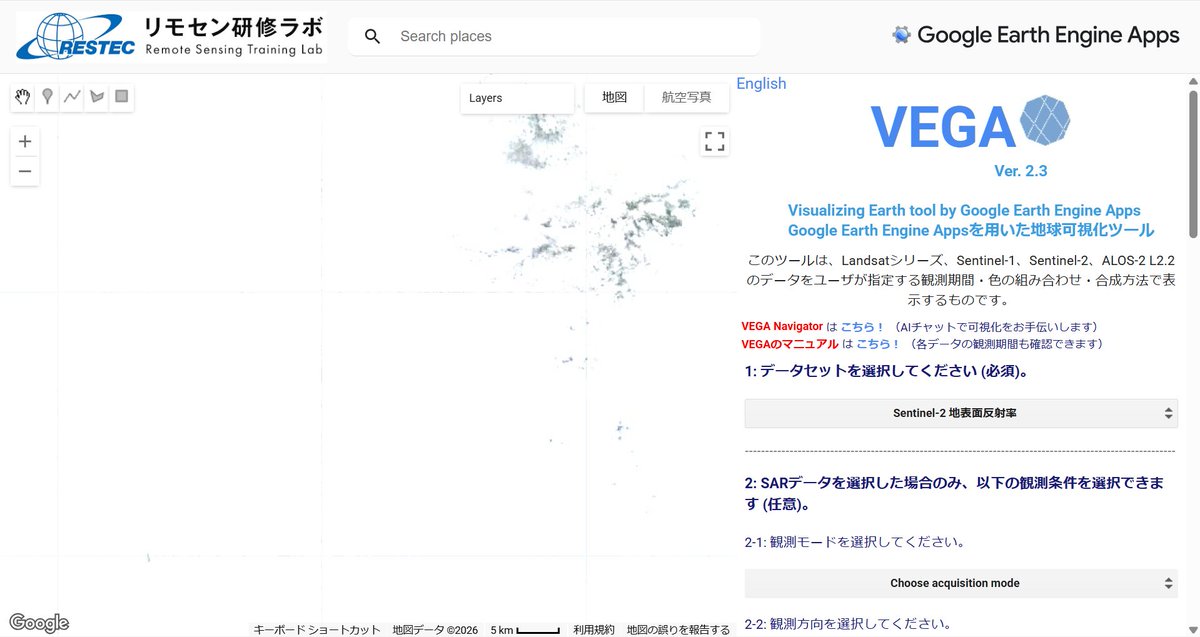
Task: Click the Google logo on map
Action: pos(39,623)
